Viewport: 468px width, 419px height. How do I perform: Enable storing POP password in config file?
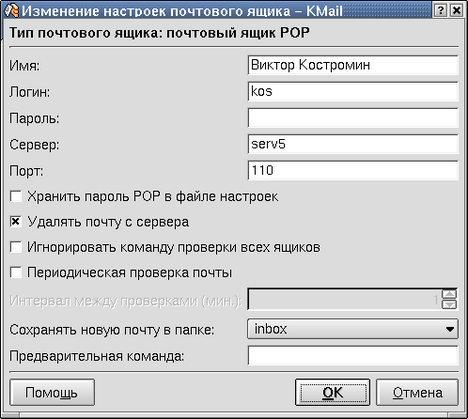tap(16, 196)
